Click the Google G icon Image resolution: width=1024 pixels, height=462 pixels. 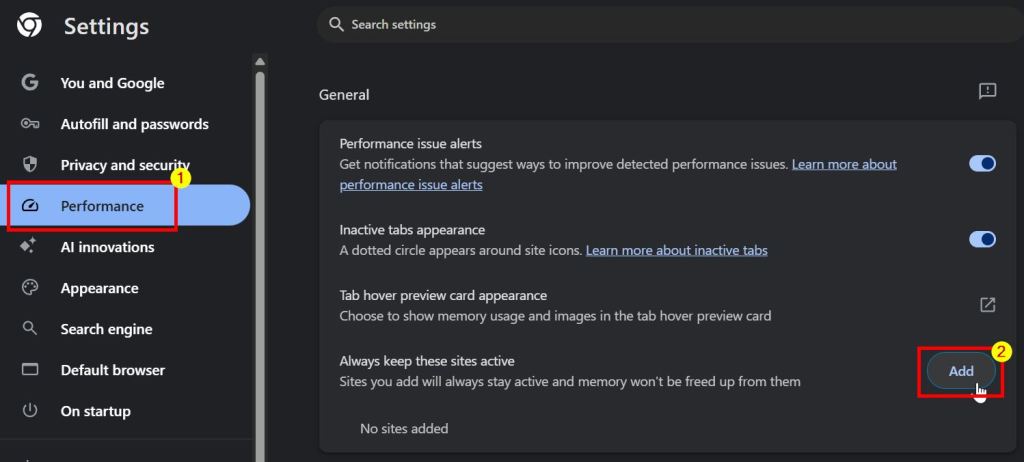[30, 83]
